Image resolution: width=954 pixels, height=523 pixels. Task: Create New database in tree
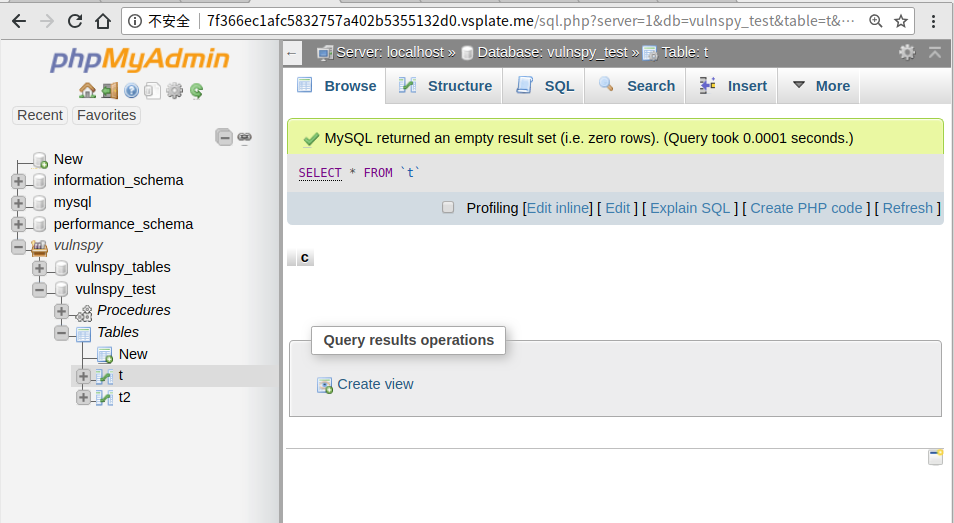tap(68, 159)
